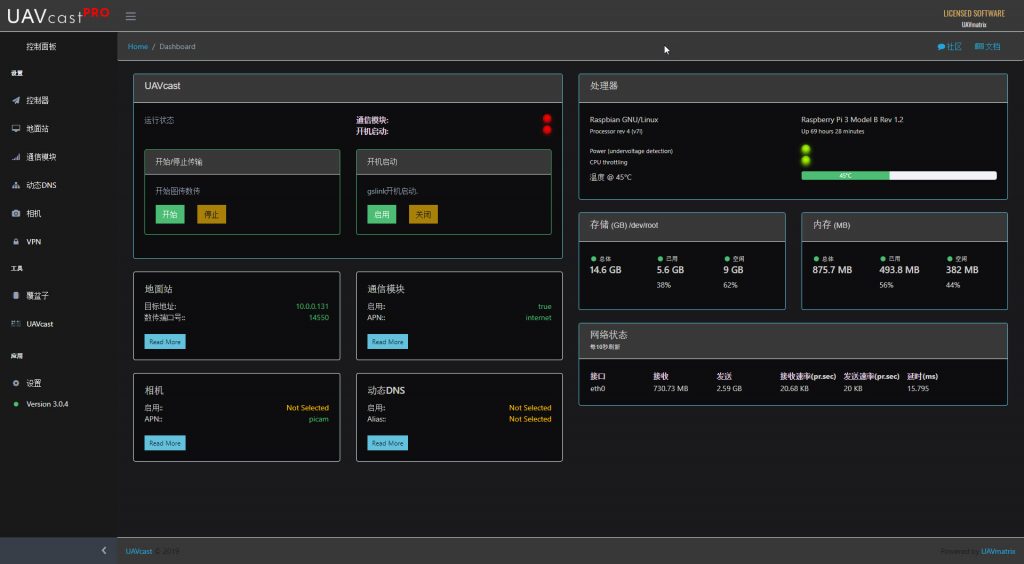This screenshot has width=1024, height=564.
Task: Click the chat bubble icon beside 社区
Action: pyautogui.click(x=941, y=47)
